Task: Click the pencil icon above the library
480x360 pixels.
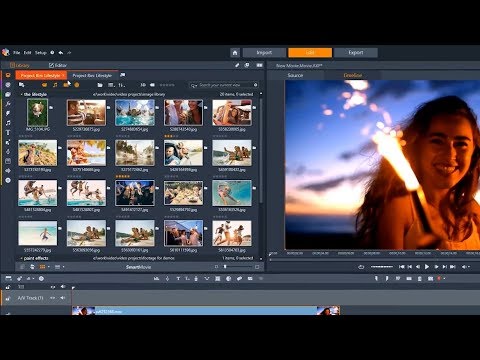Action: [237, 65]
